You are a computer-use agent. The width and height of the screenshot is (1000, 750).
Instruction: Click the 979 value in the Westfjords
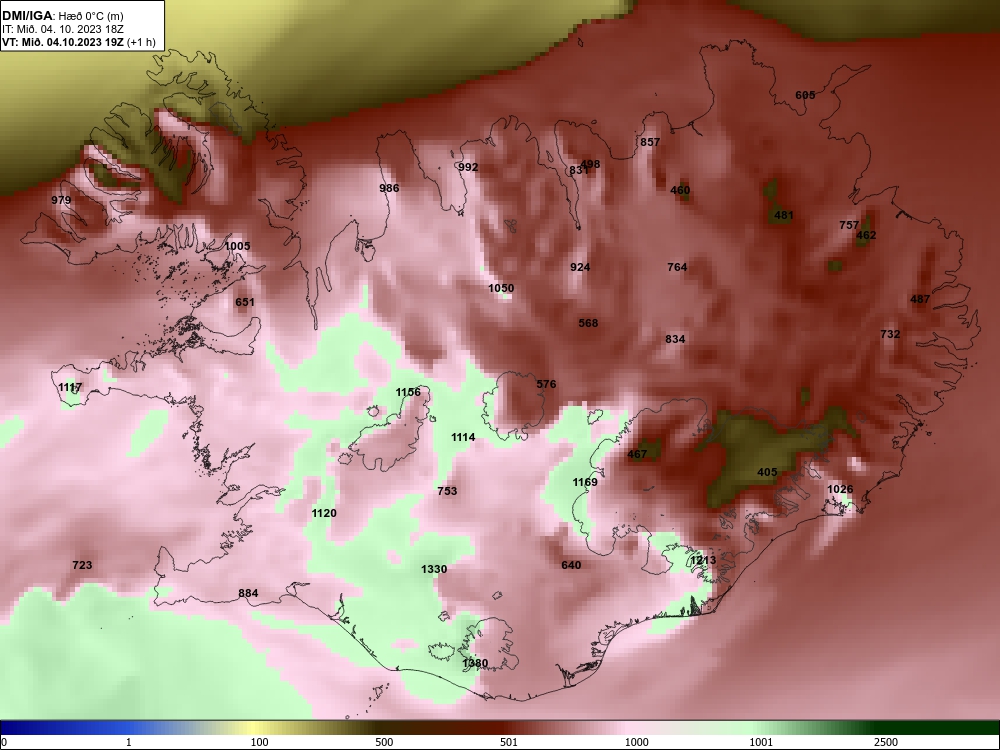click(61, 200)
